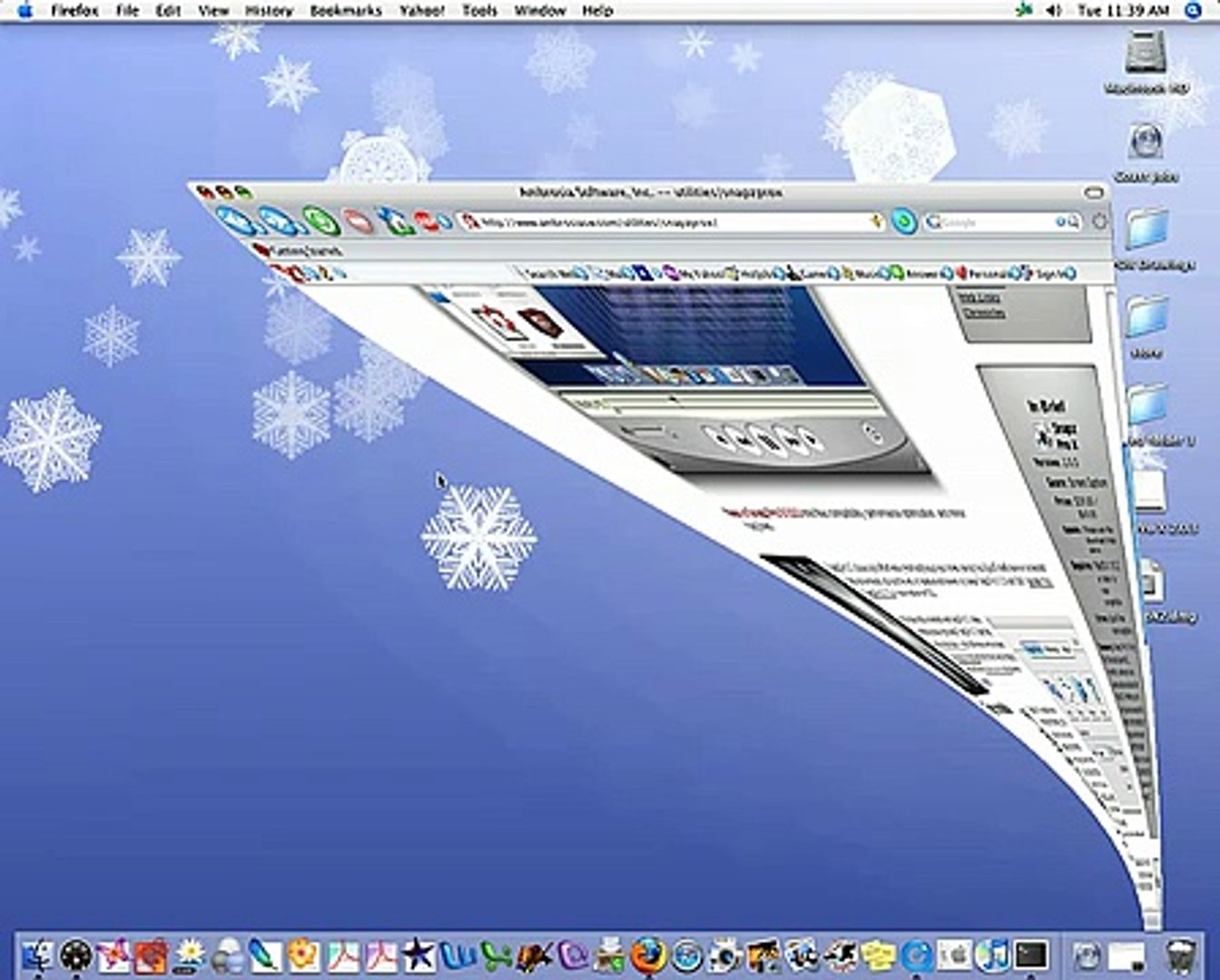Open Spotlight search in menu bar
This screenshot has width=1220, height=980.
(x=1192, y=11)
